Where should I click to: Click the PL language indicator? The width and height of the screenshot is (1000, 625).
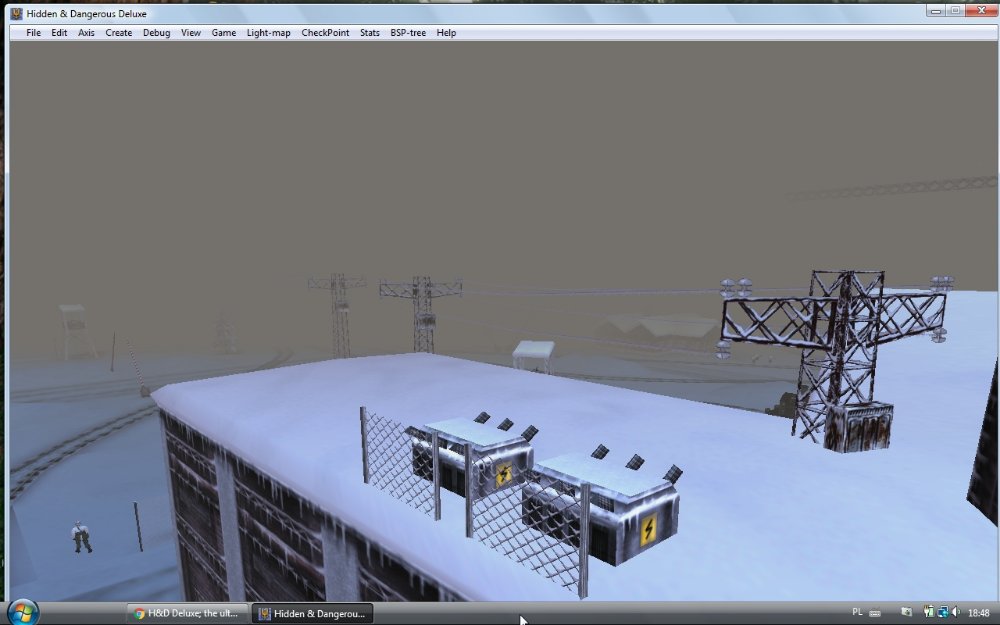(x=858, y=612)
